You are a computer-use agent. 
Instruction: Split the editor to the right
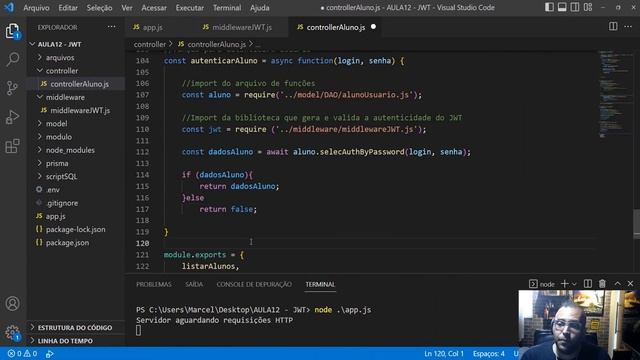pos(613,27)
